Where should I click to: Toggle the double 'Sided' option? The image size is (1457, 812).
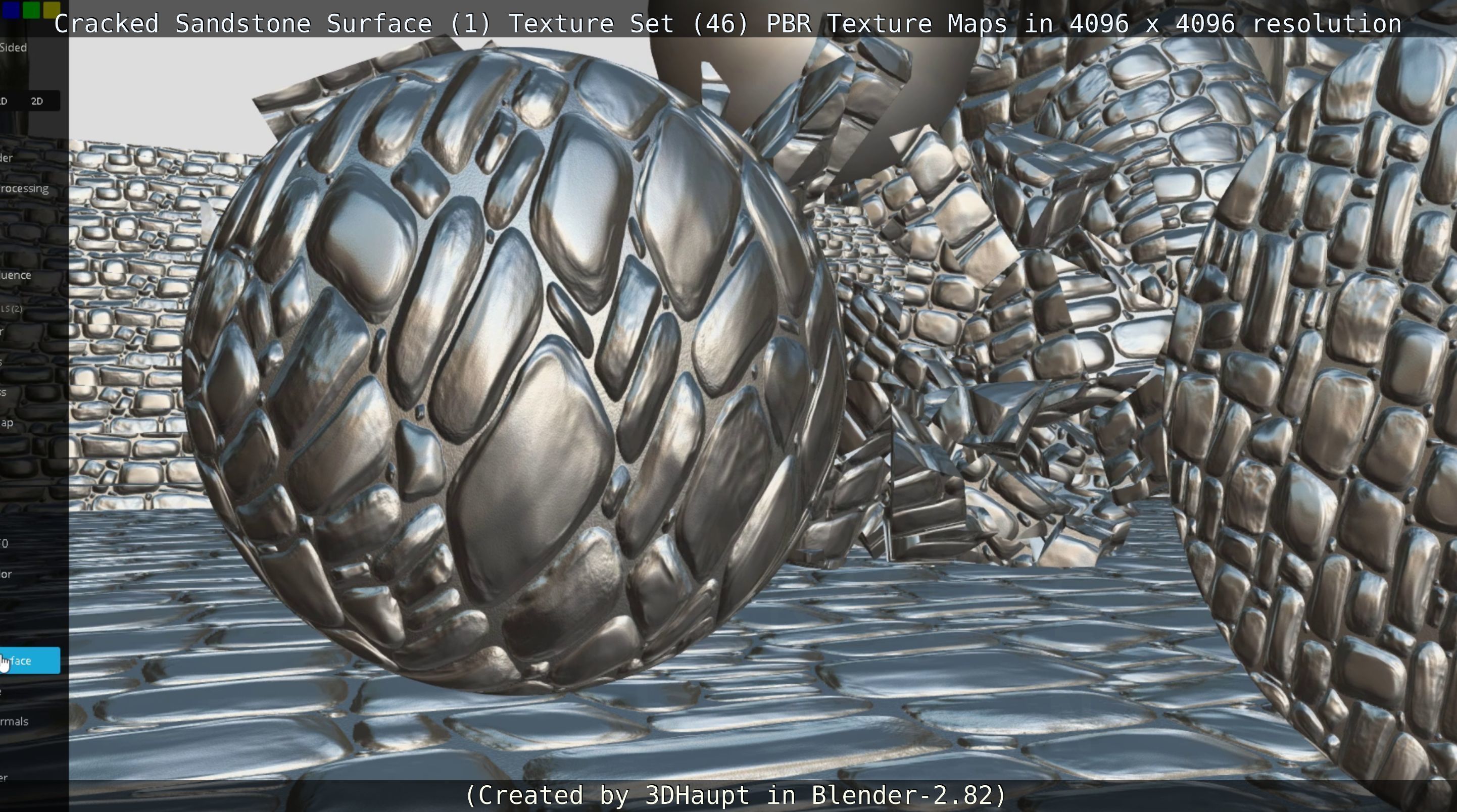(14, 47)
